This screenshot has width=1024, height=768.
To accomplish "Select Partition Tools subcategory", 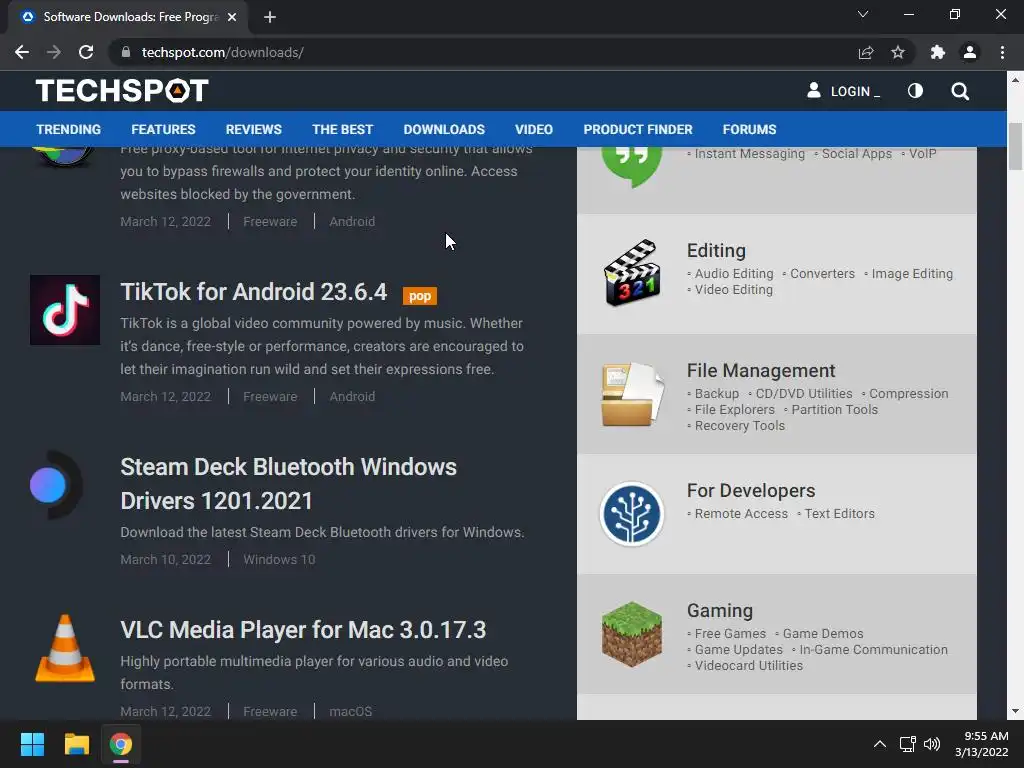I will pos(835,409).
